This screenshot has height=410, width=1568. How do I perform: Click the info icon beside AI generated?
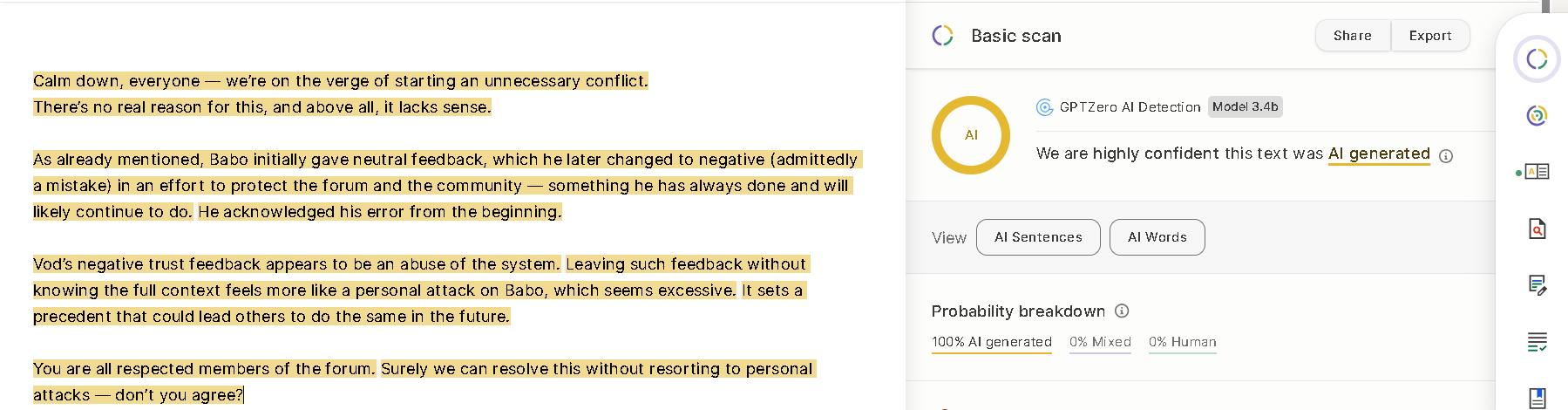[1446, 156]
